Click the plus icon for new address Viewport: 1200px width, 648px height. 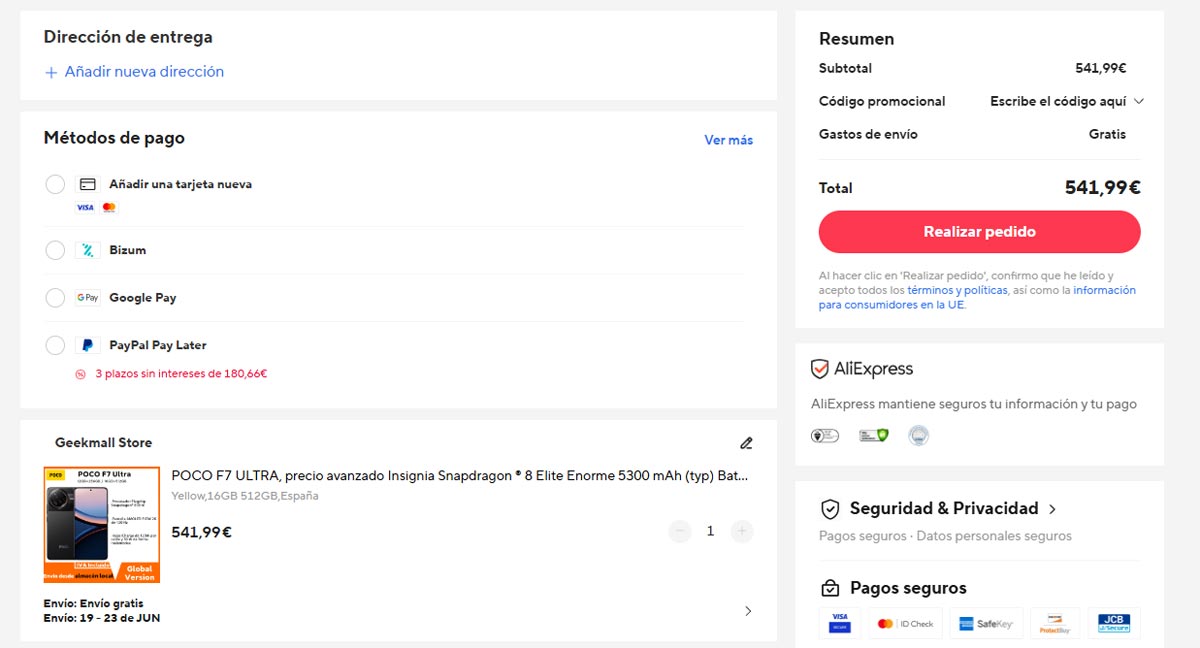coord(51,73)
